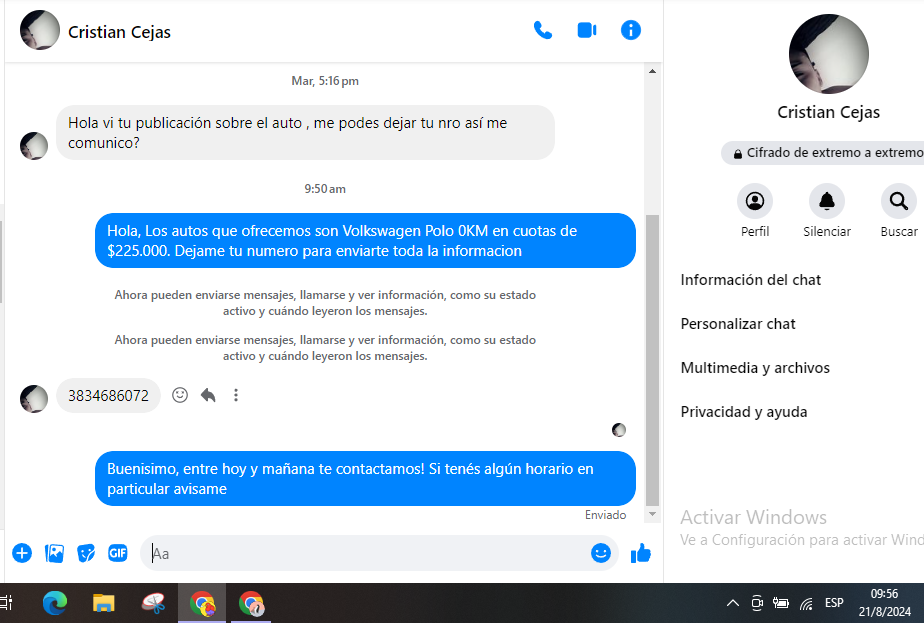This screenshot has width=924, height=623.
Task: Open network wifi status in system tray
Action: pos(806,604)
